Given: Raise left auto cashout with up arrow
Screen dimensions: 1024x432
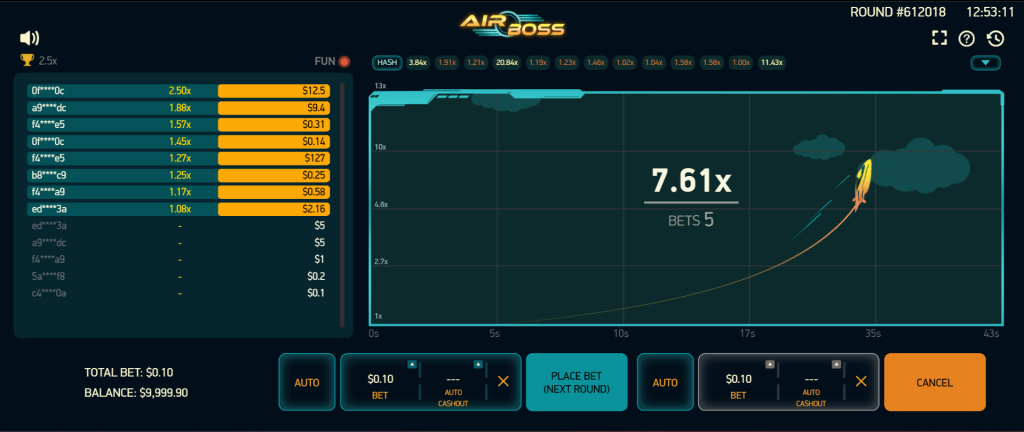Looking at the screenshot, I should (478, 364).
